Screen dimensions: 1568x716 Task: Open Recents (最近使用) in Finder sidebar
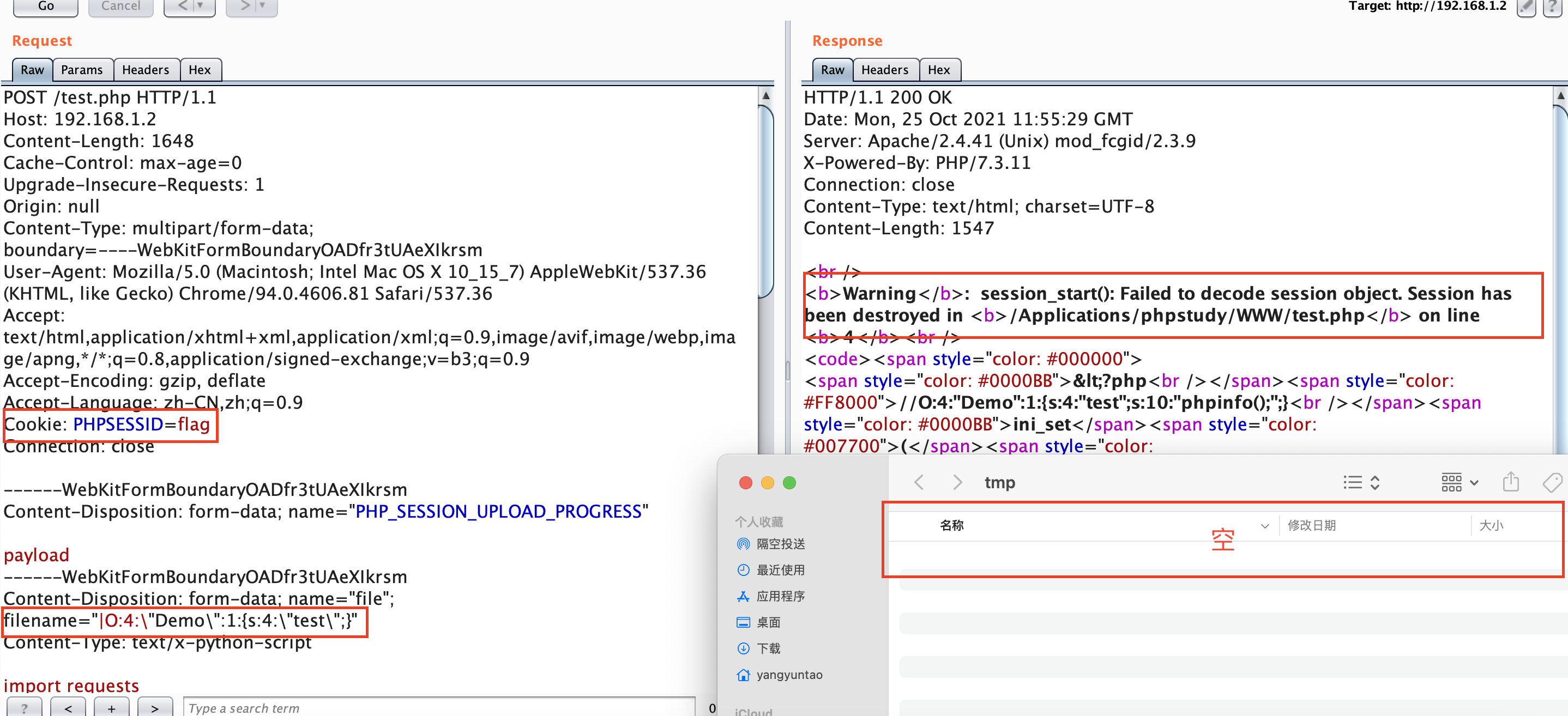tap(780, 570)
